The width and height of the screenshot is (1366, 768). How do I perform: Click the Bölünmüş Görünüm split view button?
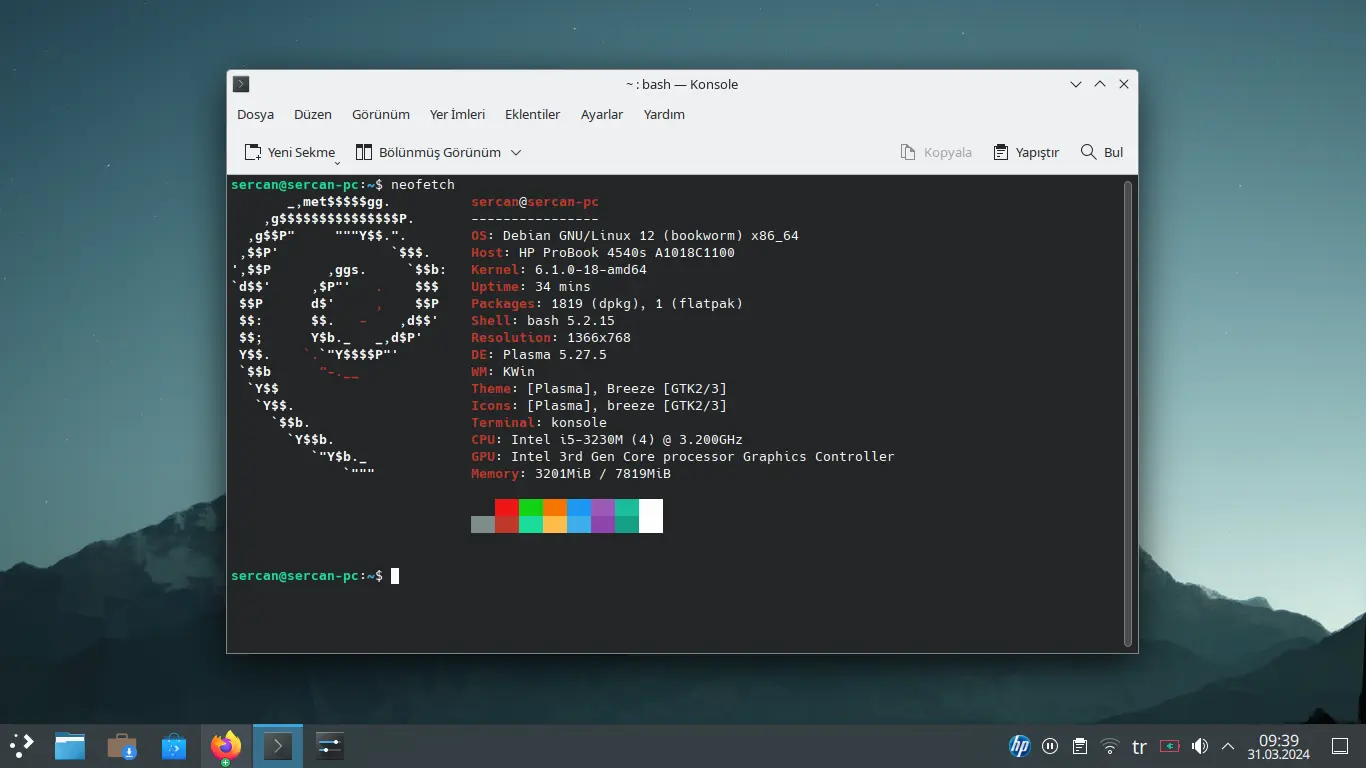coord(428,152)
